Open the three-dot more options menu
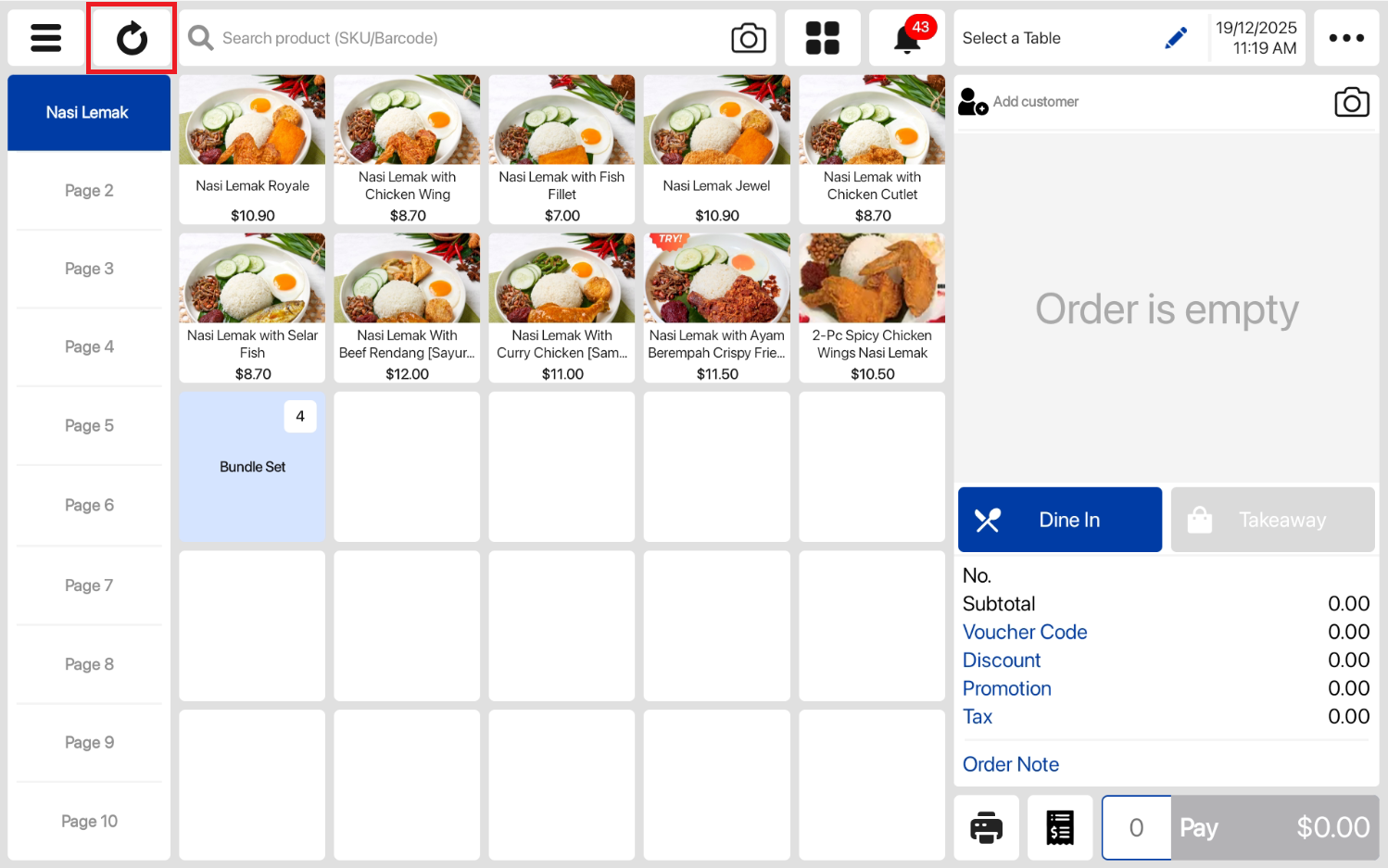1388x868 pixels. coord(1345,38)
